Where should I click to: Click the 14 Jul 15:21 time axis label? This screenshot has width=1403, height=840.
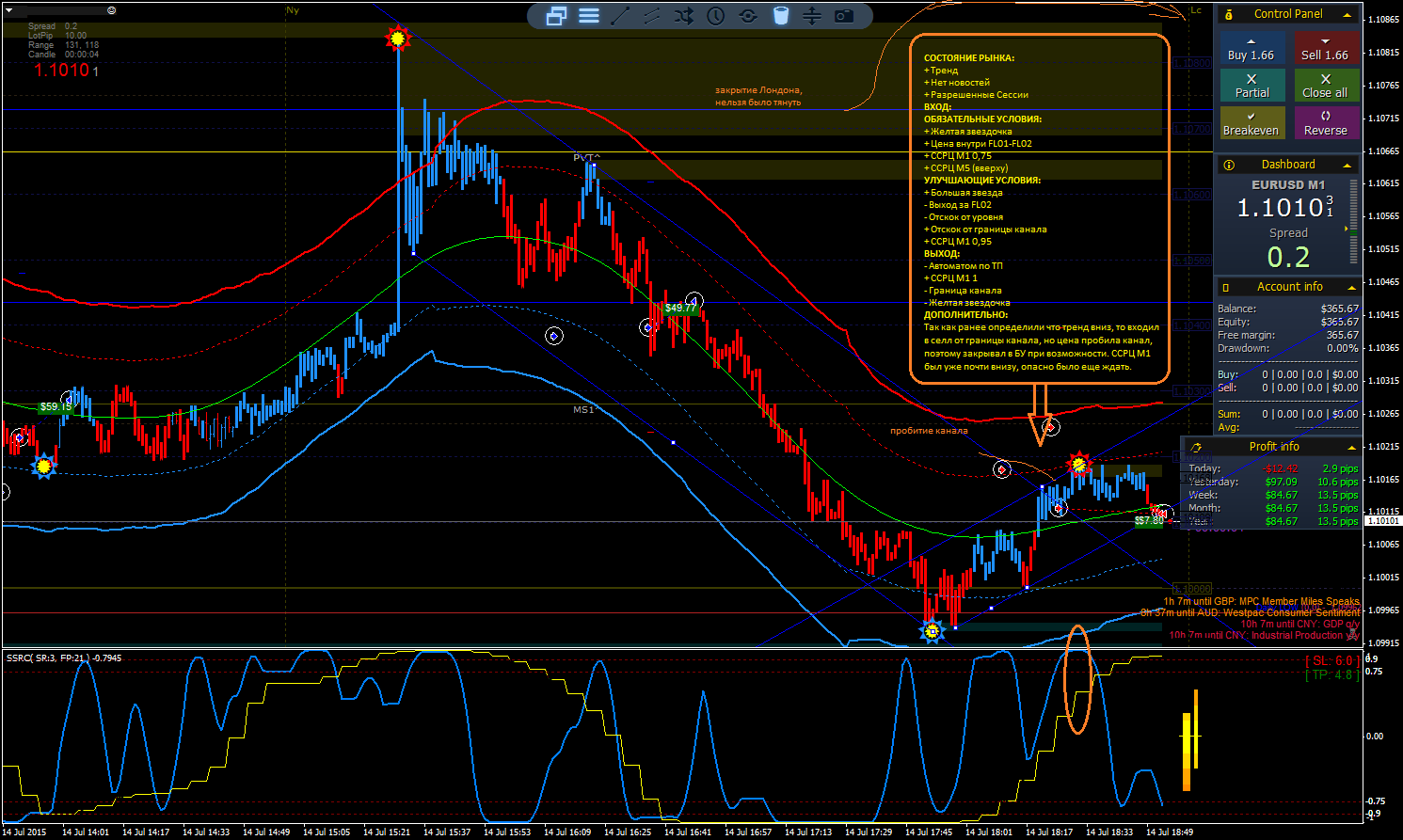click(387, 832)
